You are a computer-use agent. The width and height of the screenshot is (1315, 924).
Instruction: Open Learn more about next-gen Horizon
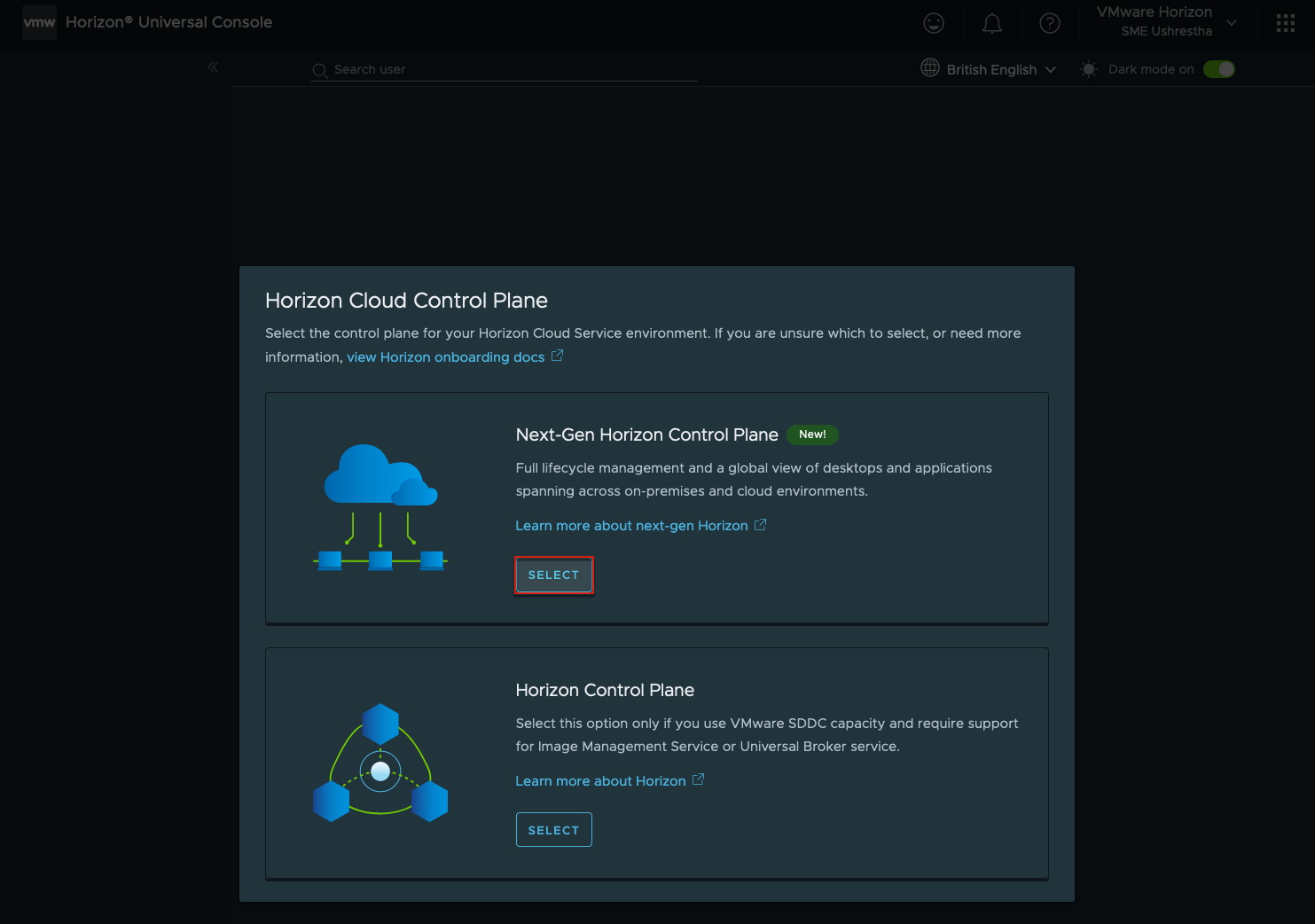631,526
